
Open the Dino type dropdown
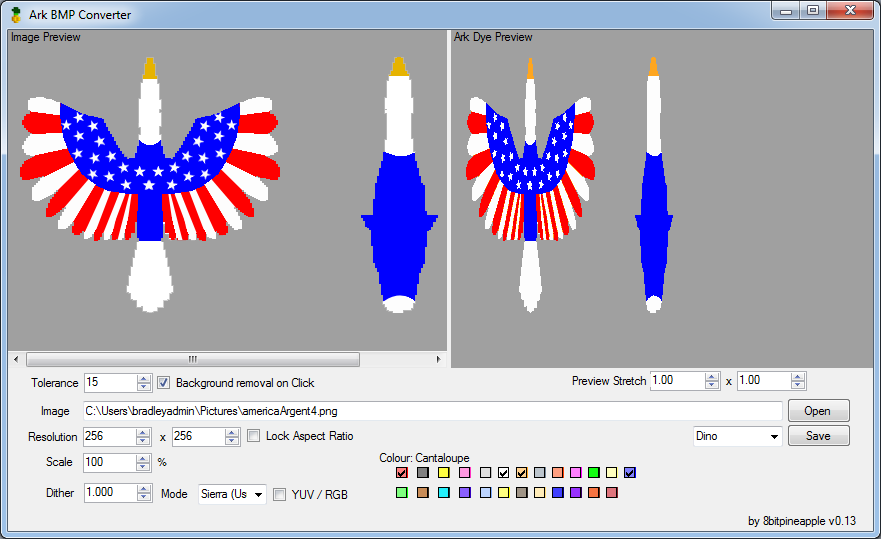pyautogui.click(x=737, y=436)
